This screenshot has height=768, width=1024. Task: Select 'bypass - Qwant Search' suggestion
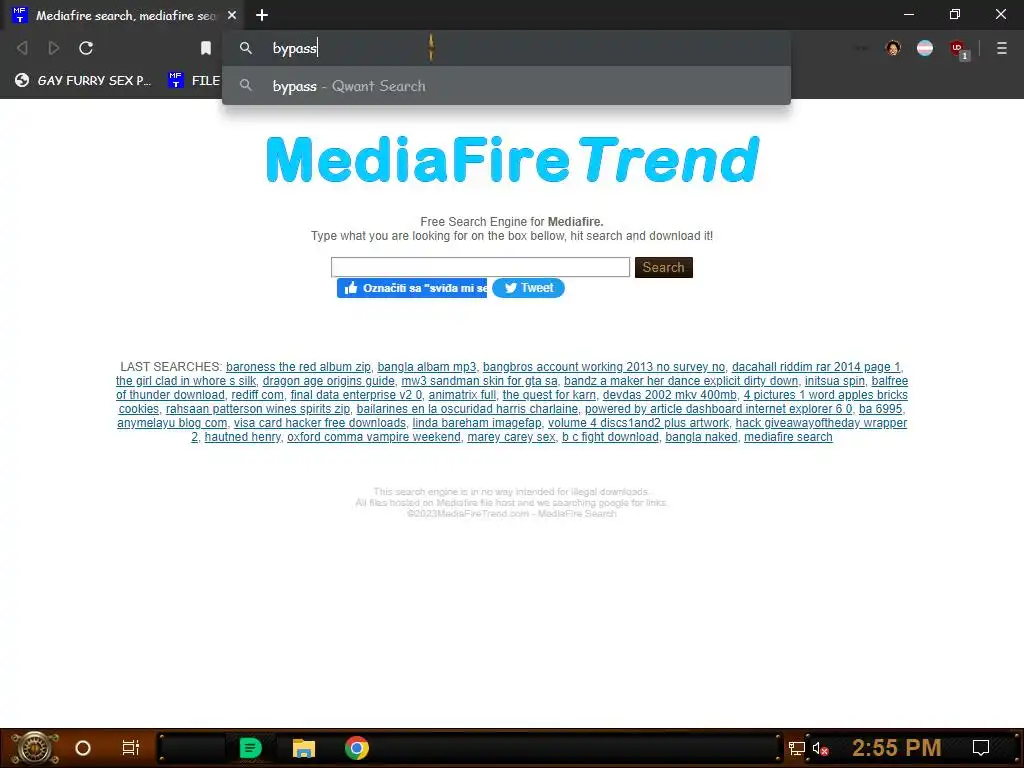point(506,86)
